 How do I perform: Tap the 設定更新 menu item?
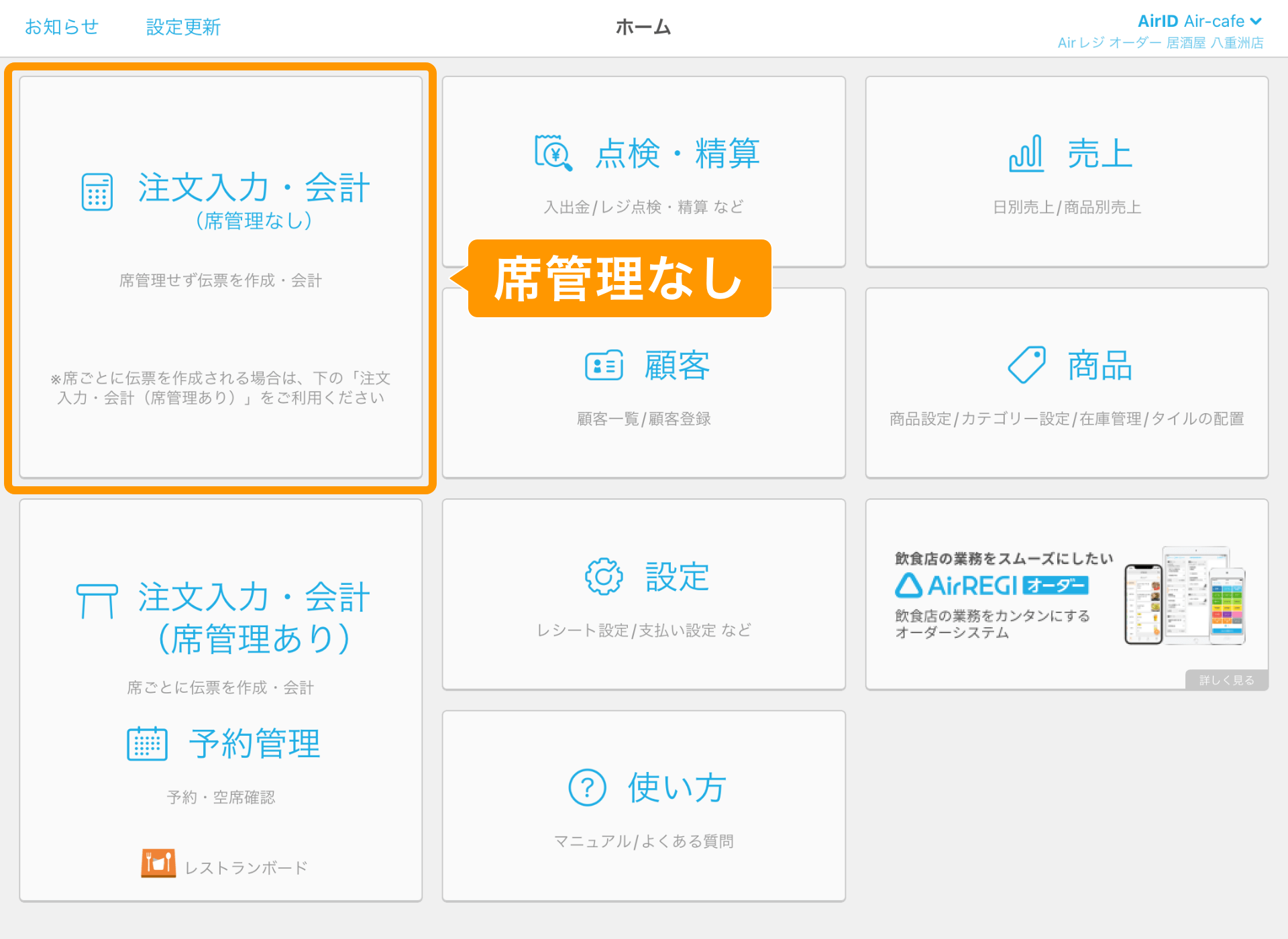(x=183, y=27)
